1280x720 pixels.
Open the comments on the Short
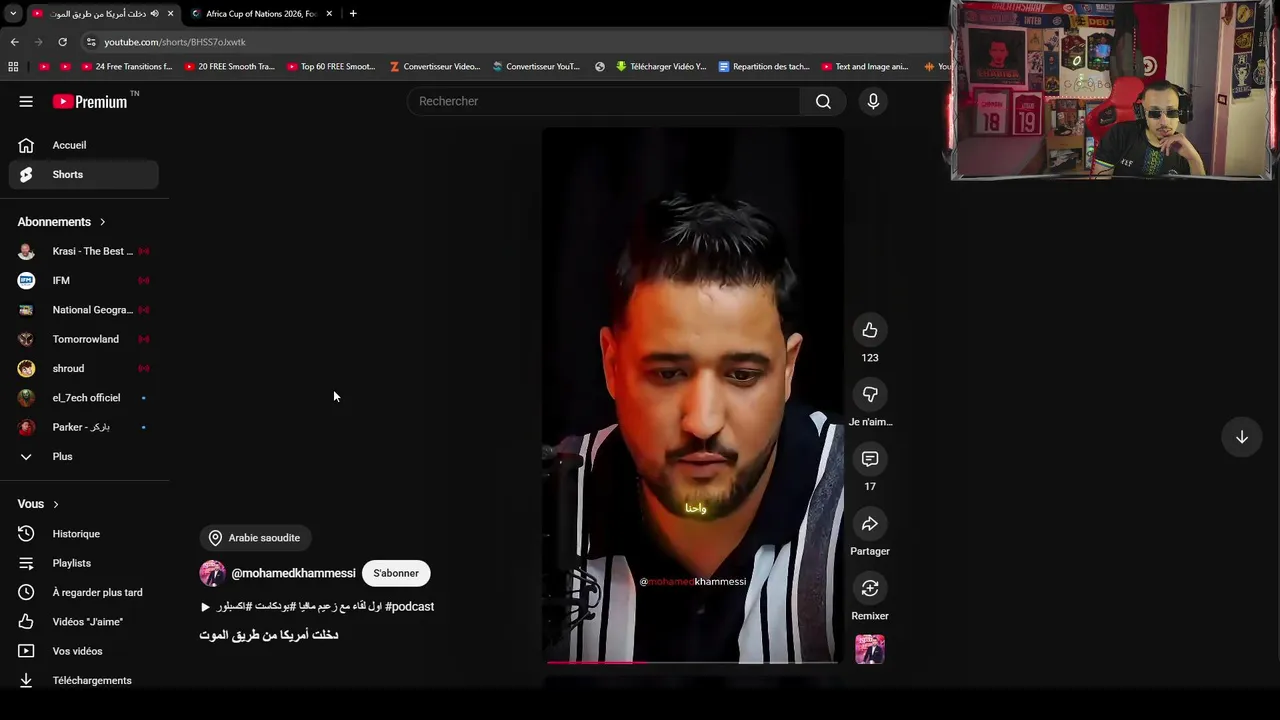pos(870,459)
